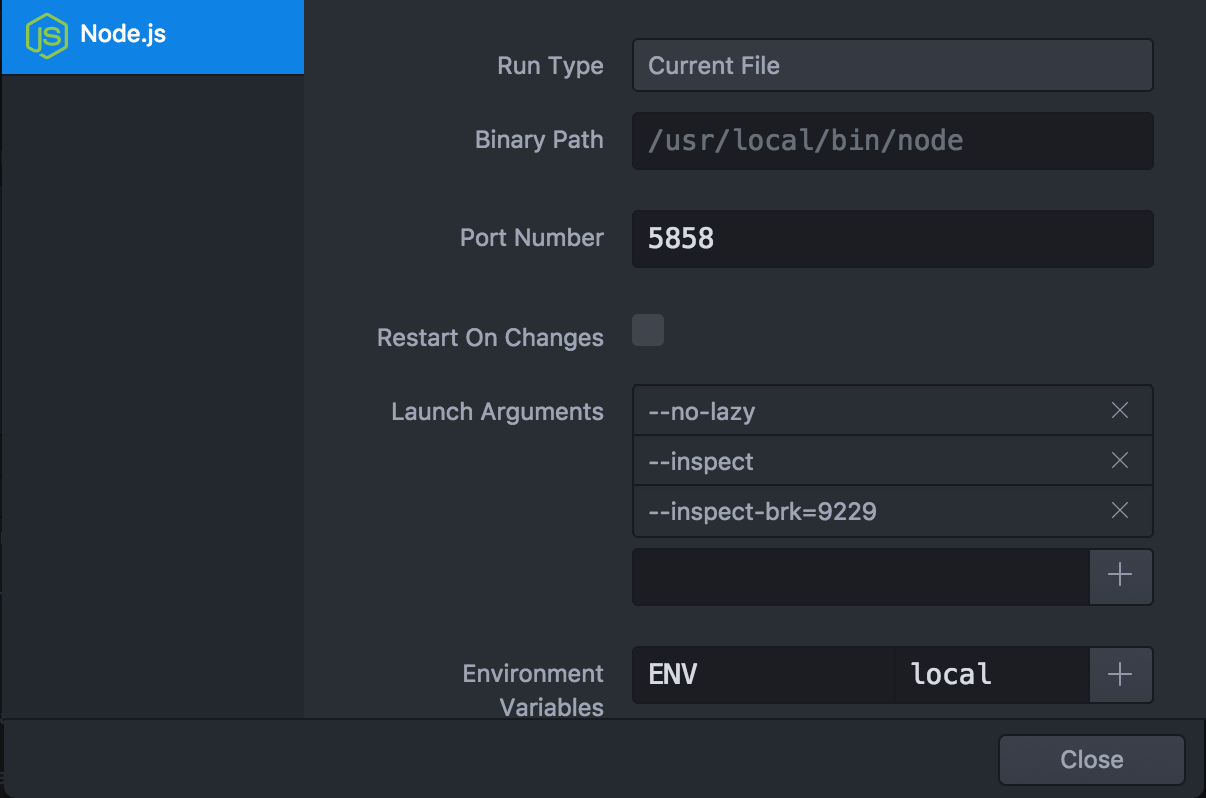1206x798 pixels.
Task: Click the Binary Path field
Action: pos(892,140)
